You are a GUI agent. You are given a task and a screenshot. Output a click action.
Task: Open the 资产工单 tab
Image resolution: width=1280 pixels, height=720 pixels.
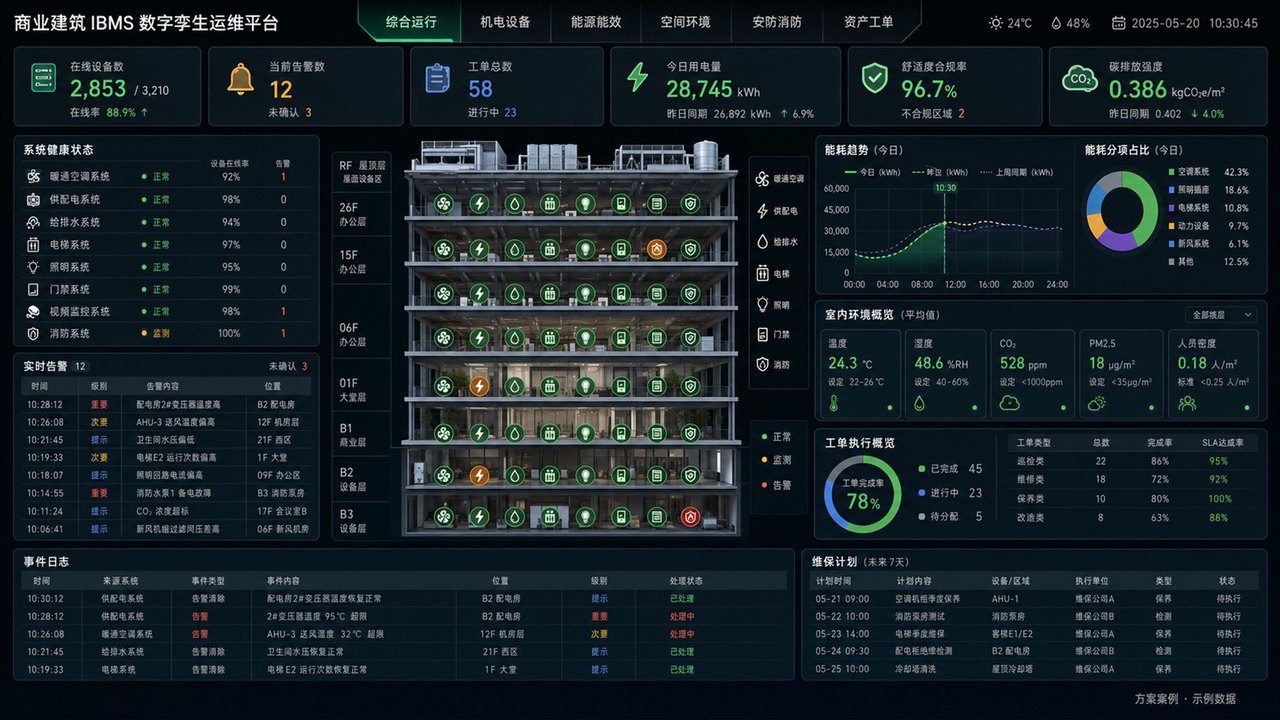(x=868, y=22)
